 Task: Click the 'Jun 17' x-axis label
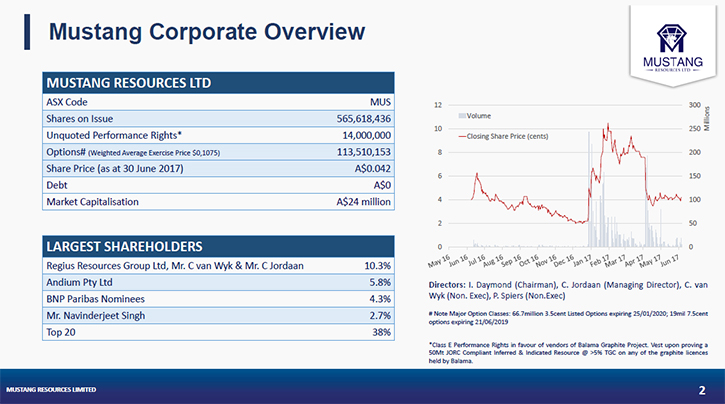click(x=670, y=261)
